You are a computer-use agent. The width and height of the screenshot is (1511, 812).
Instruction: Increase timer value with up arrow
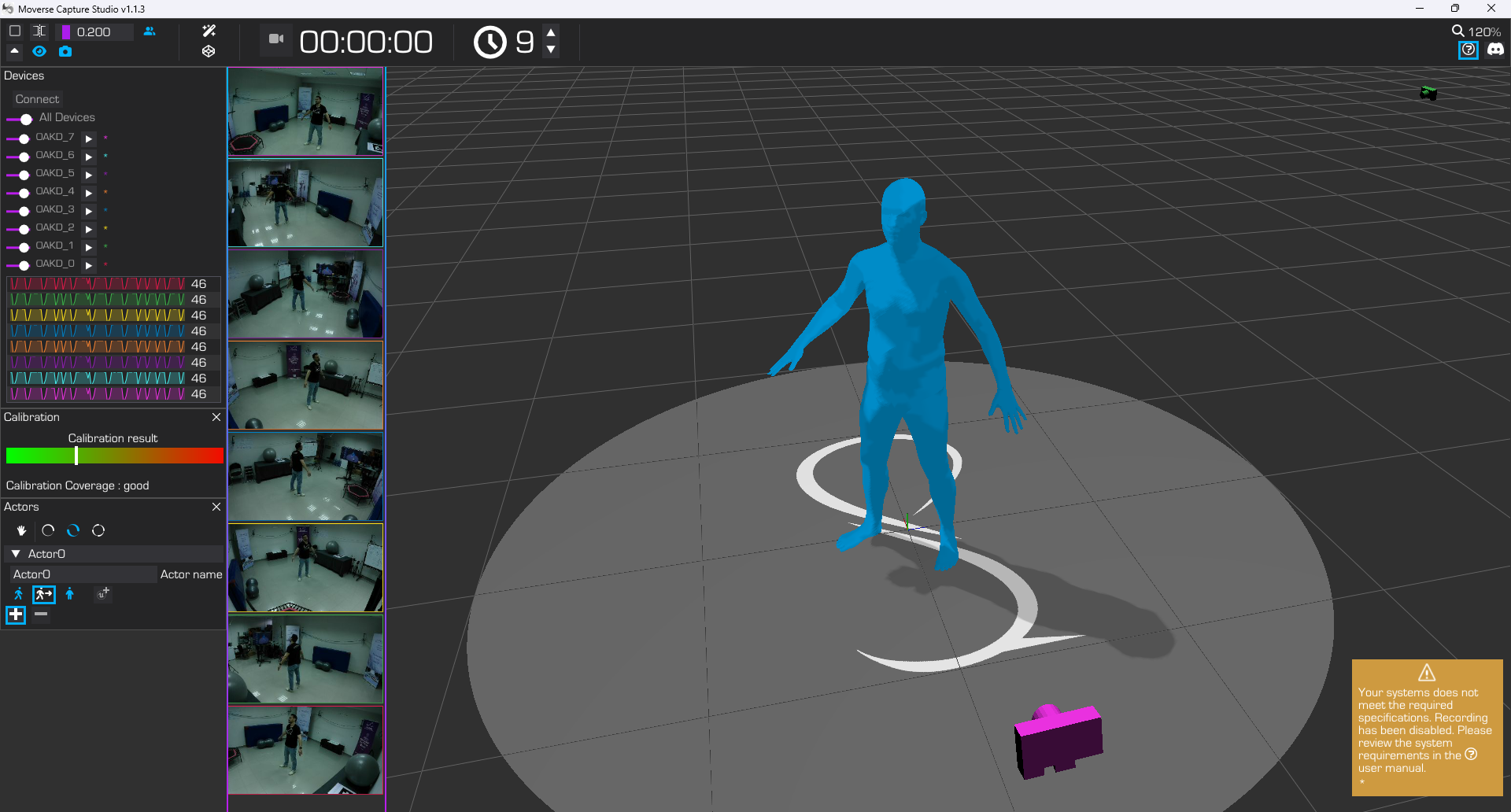[x=551, y=32]
